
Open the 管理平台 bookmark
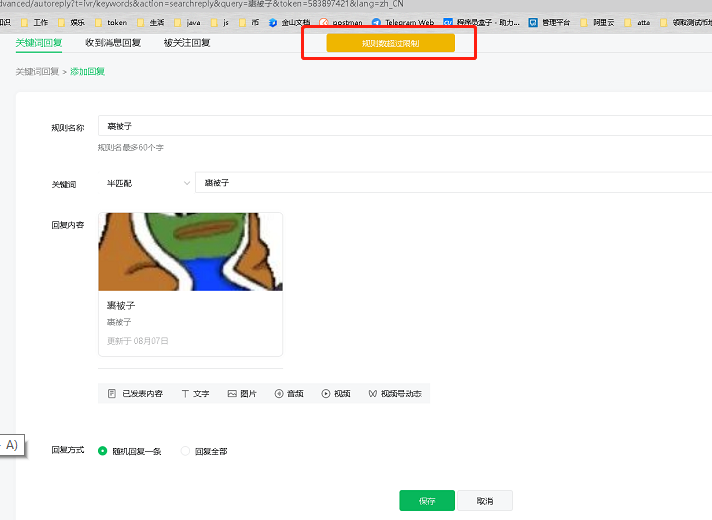point(549,23)
